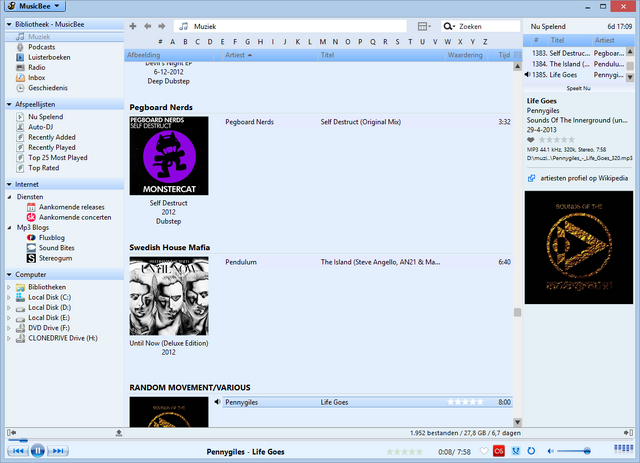Open the Top Rated playlist
The height and width of the screenshot is (463, 640).
point(43,168)
